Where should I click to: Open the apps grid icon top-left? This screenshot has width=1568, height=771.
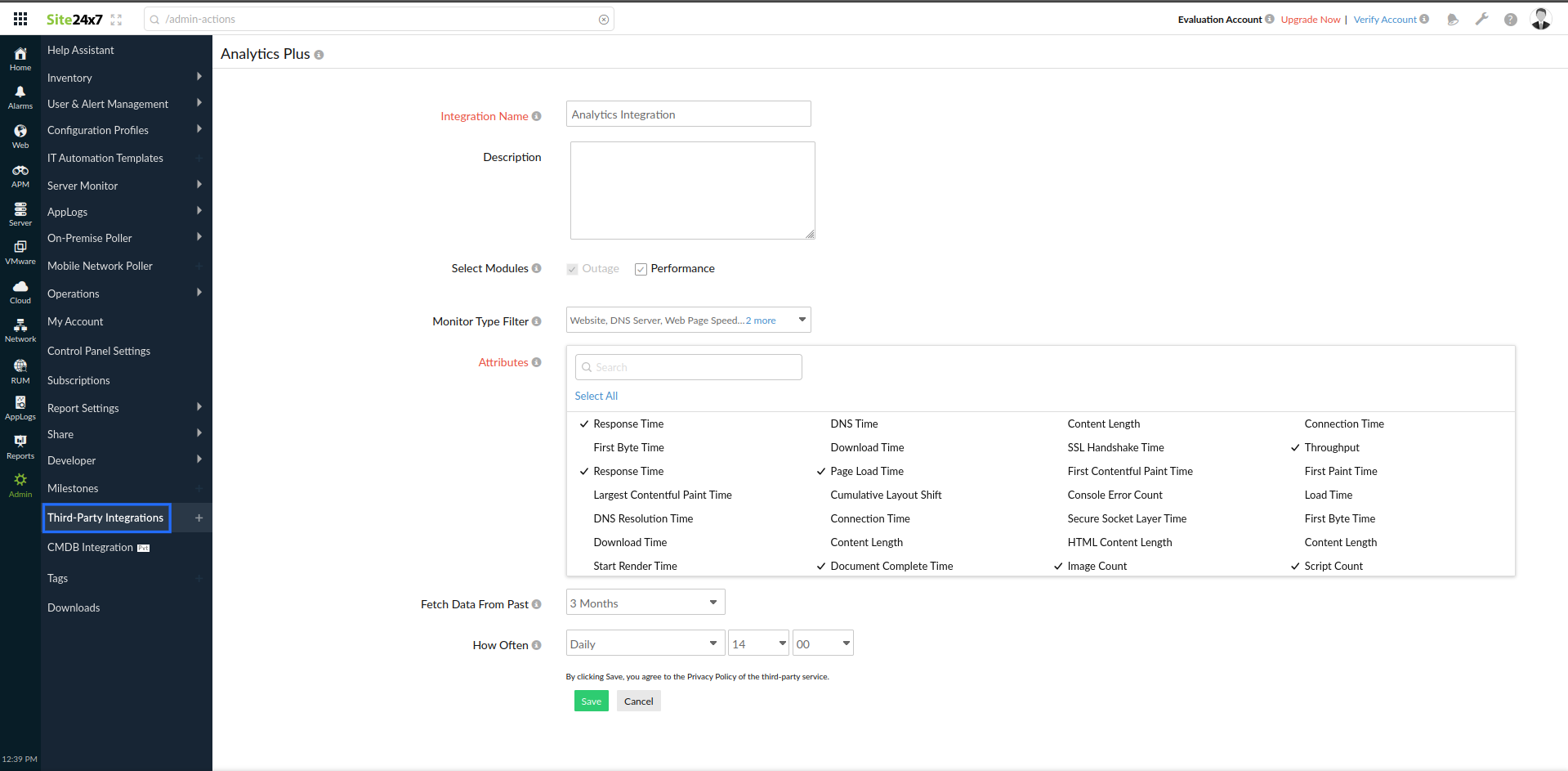(20, 18)
